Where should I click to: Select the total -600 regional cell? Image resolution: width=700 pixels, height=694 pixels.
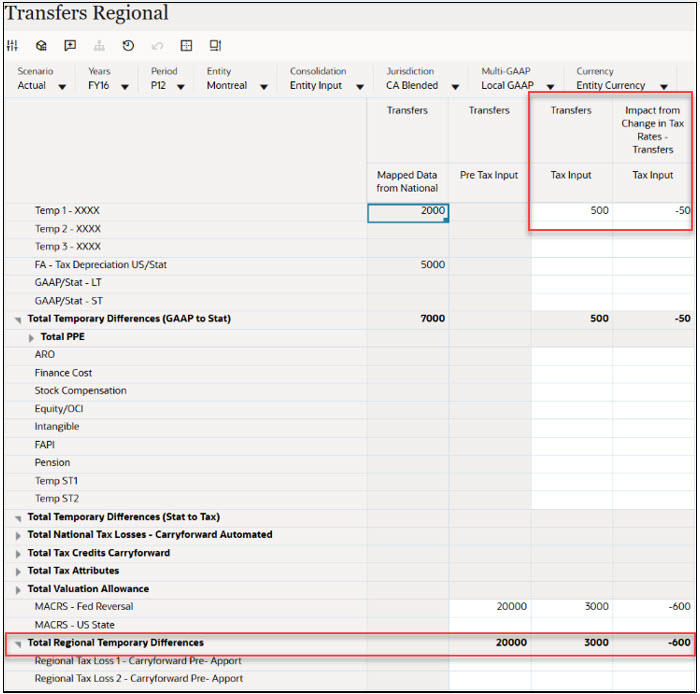(653, 643)
